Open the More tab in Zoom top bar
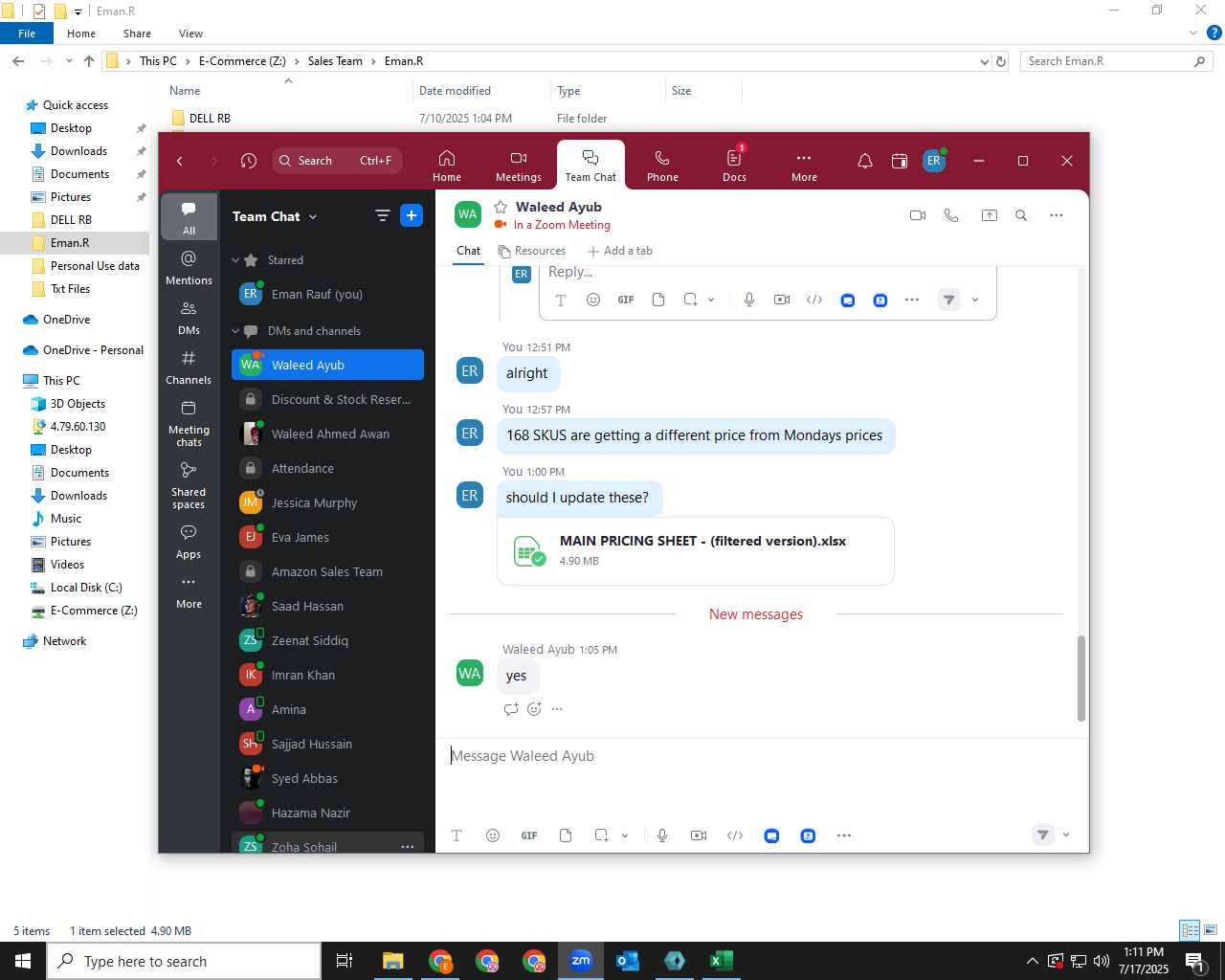The width and height of the screenshot is (1225, 980). (804, 166)
